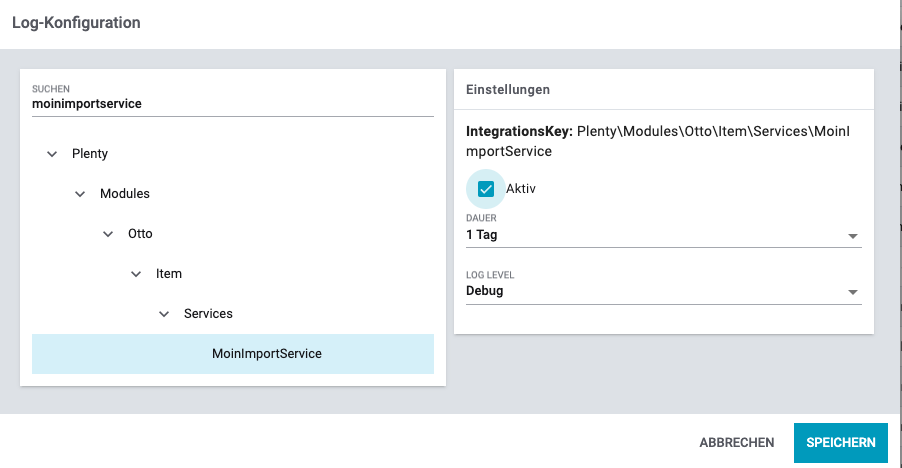Collapse the Plenty node chevron
This screenshot has height=468, width=902.
52,154
